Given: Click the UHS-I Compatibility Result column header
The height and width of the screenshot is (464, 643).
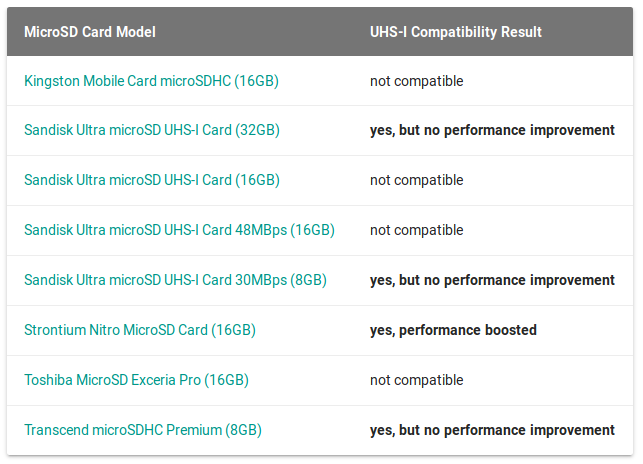Looking at the screenshot, I should (x=456, y=32).
